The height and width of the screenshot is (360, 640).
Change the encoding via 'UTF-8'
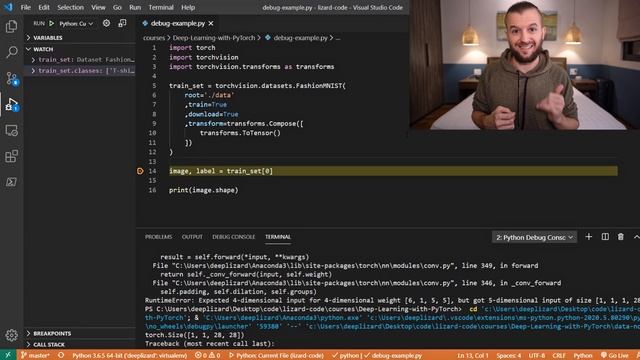pyautogui.click(x=537, y=355)
